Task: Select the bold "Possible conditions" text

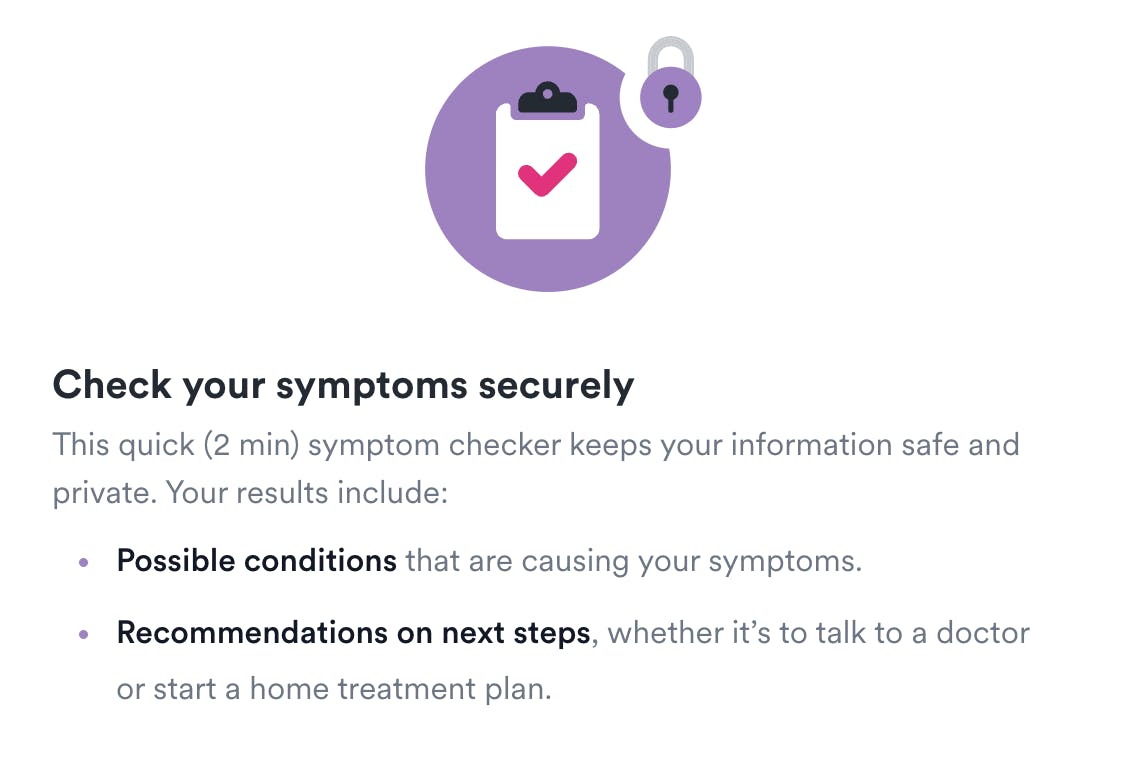Action: [257, 561]
